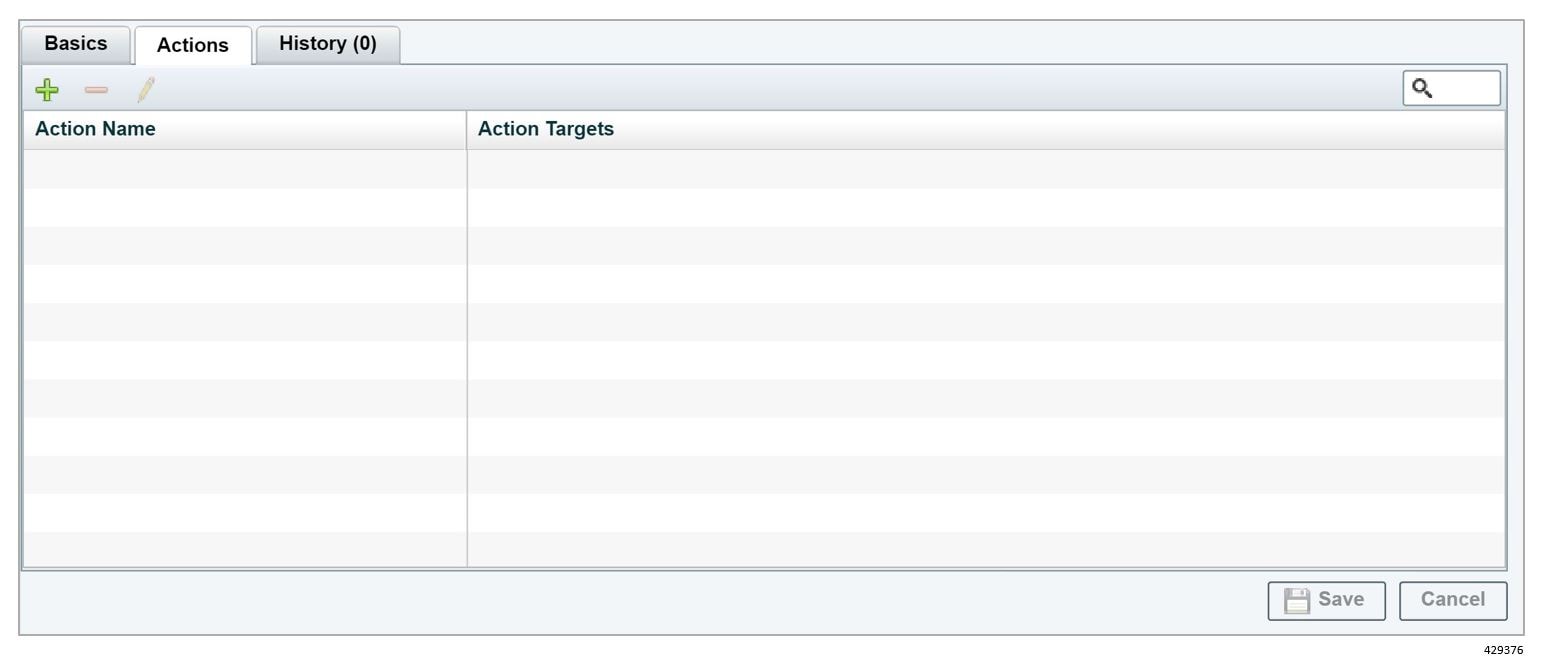This screenshot has height=669, width=1544.
Task: Click the floppy disk icon on Save
Action: [x=1296, y=600]
